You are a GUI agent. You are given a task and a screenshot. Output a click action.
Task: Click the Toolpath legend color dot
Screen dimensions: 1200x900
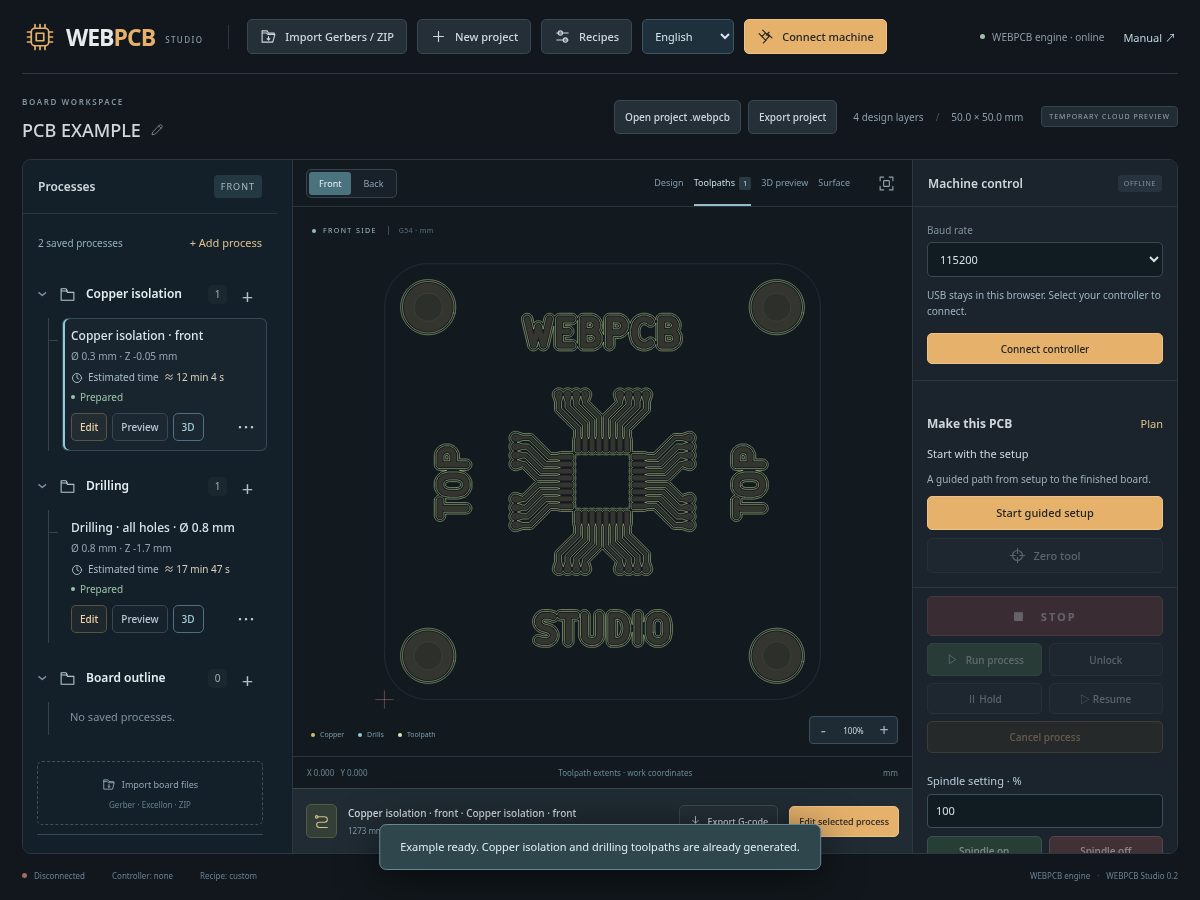pos(400,735)
